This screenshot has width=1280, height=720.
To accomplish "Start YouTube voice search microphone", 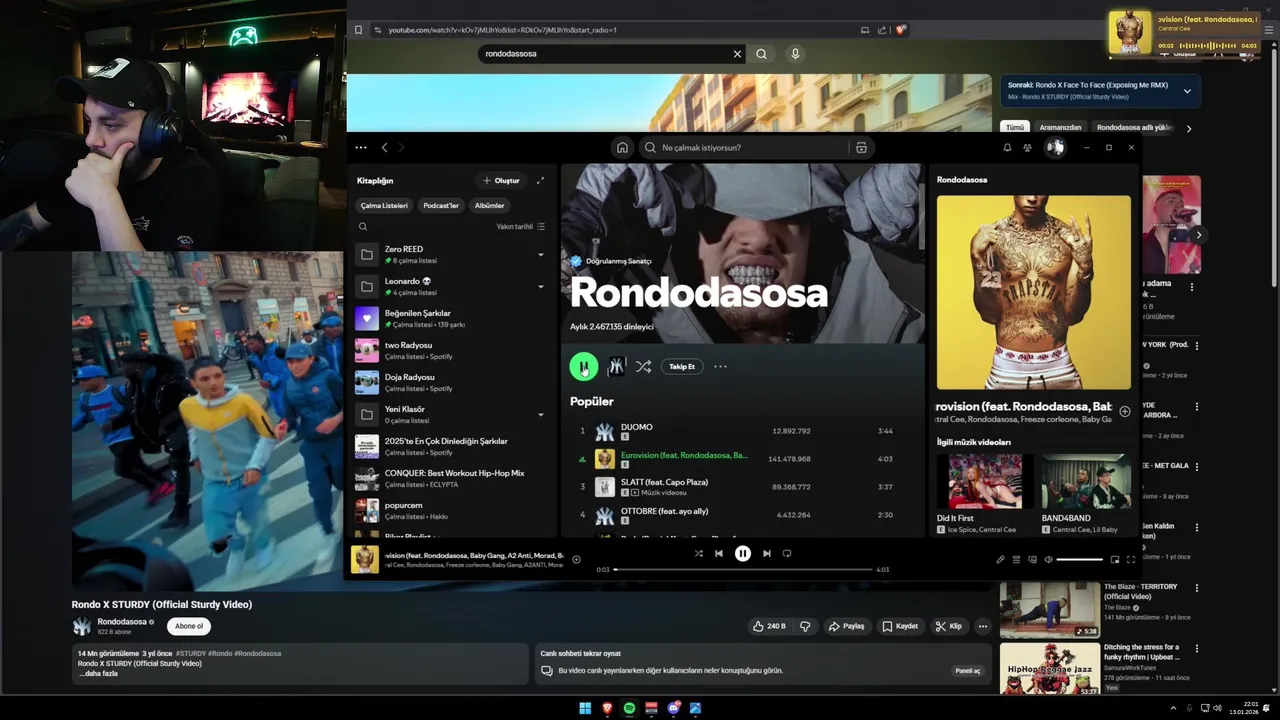I will point(795,54).
